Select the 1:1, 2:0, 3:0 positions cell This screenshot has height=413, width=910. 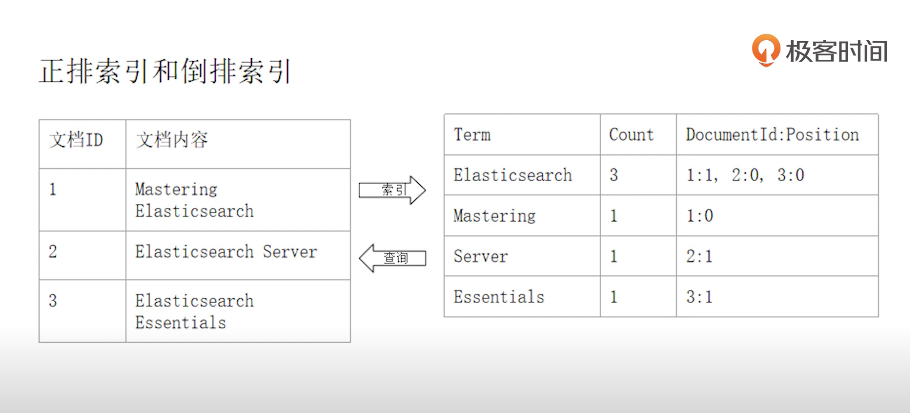point(745,175)
